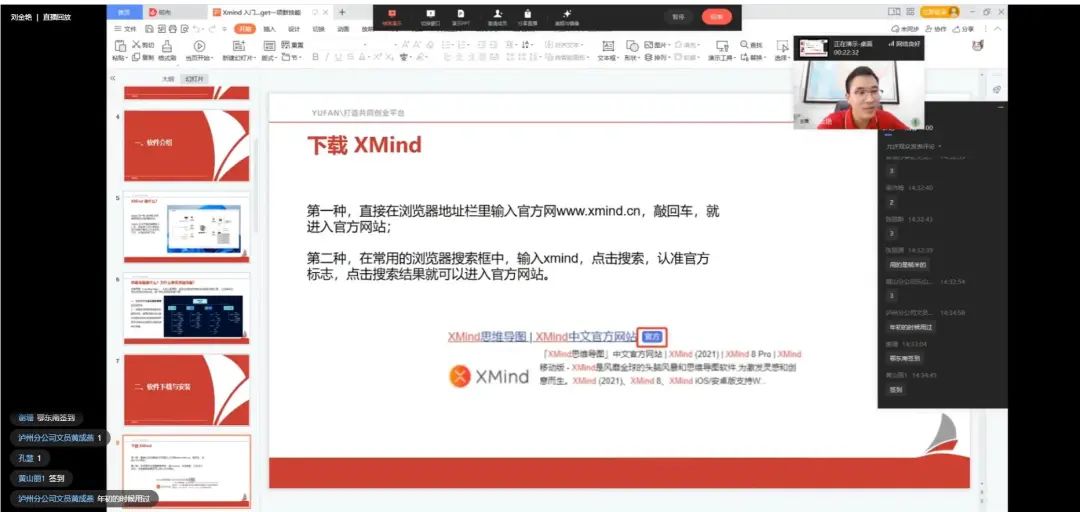This screenshot has width=1080, height=512.
Task: Click the Paste (粘贴) clipboard icon
Action: pyautogui.click(x=119, y=46)
